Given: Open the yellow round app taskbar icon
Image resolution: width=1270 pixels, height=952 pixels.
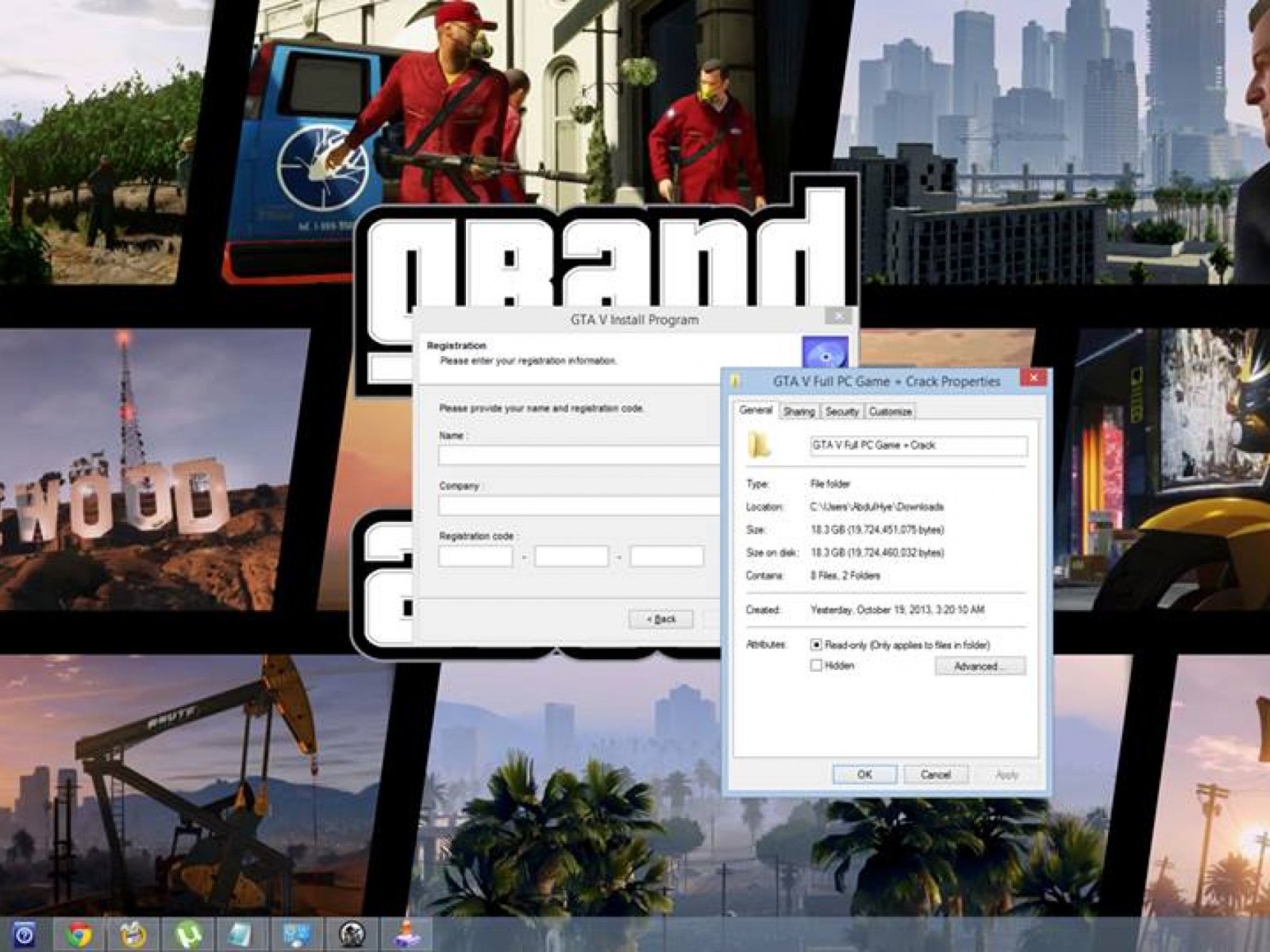Looking at the screenshot, I should pos(133,935).
